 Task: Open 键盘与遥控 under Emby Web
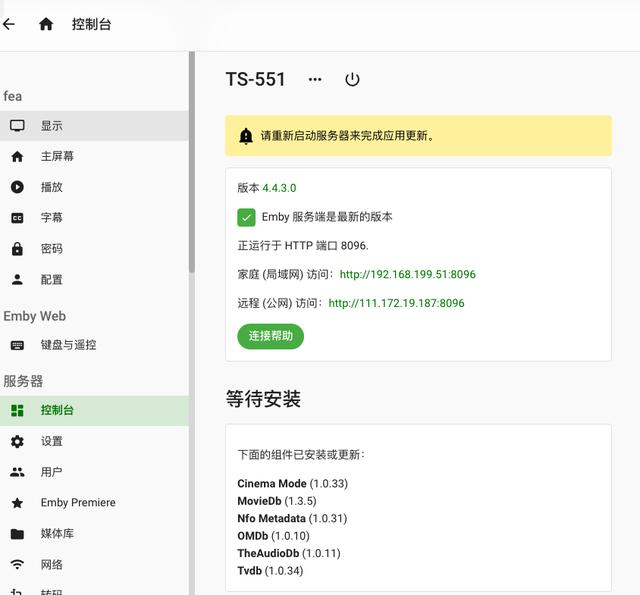pos(94,345)
